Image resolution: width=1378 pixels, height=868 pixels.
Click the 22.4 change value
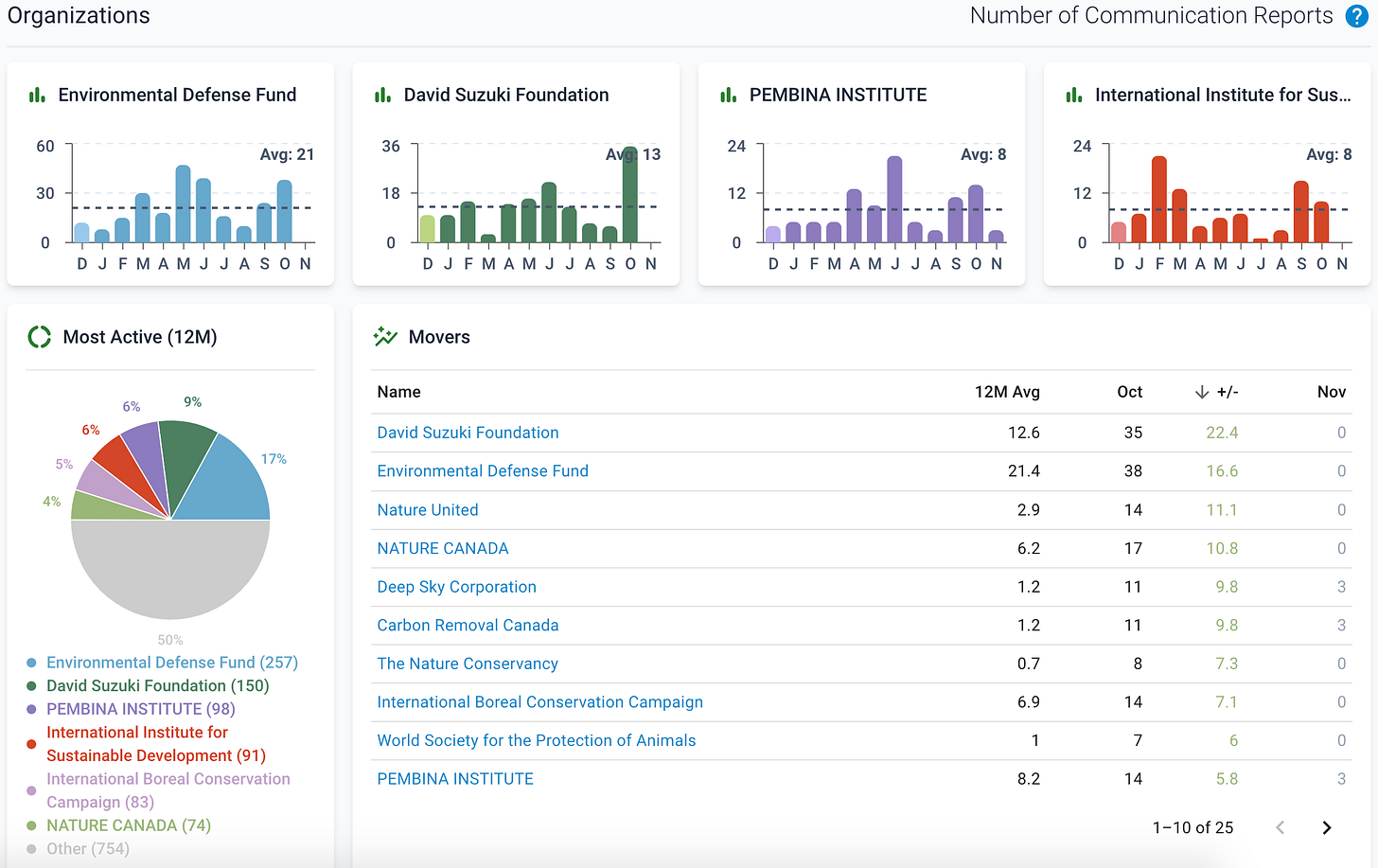1222,433
